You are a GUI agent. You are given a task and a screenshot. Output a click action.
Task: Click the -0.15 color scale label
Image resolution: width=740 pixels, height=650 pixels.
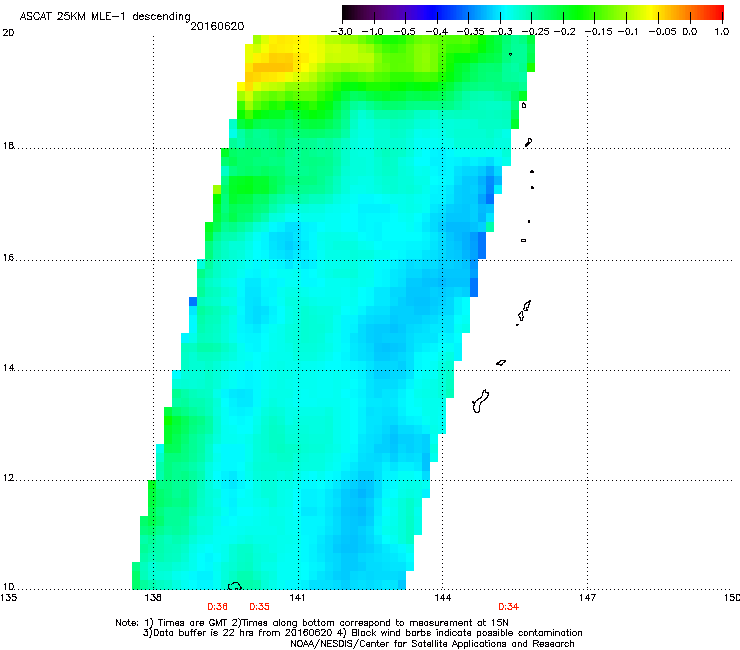coord(598,32)
